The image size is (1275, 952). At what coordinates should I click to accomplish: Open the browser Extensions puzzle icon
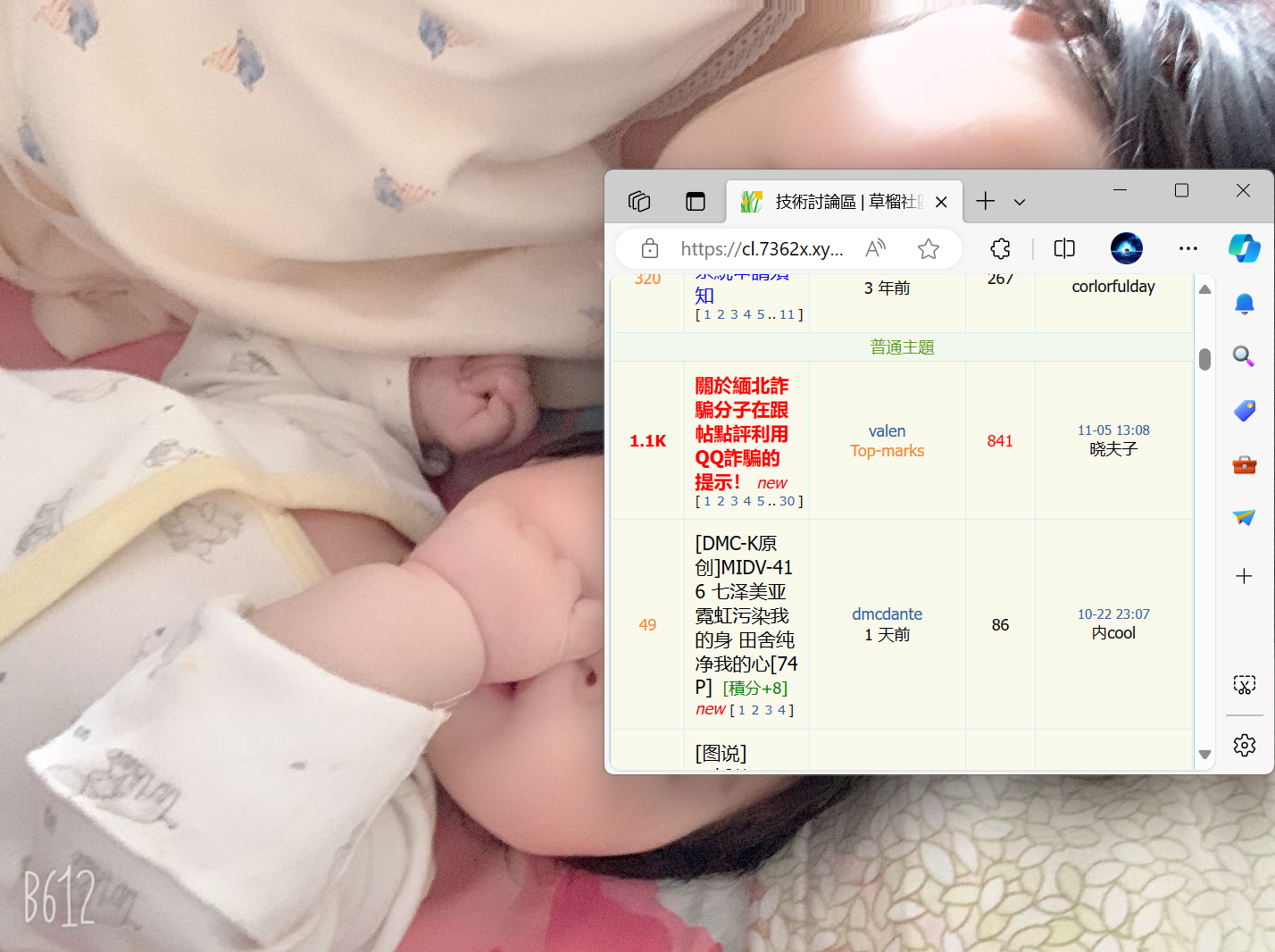click(1000, 248)
